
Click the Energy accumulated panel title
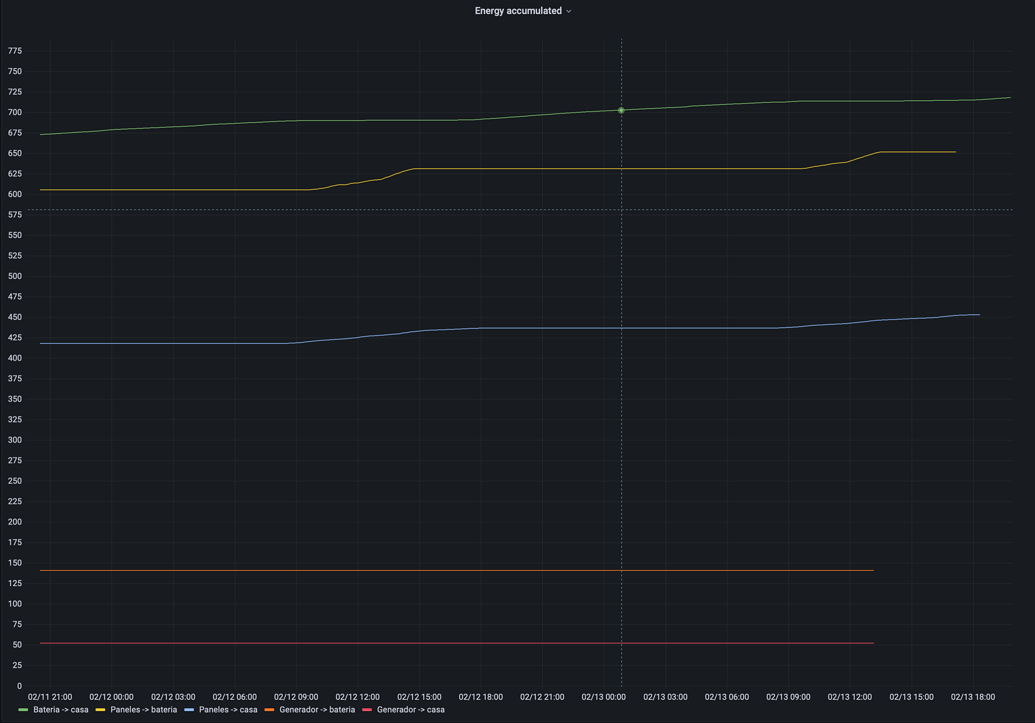click(x=517, y=11)
